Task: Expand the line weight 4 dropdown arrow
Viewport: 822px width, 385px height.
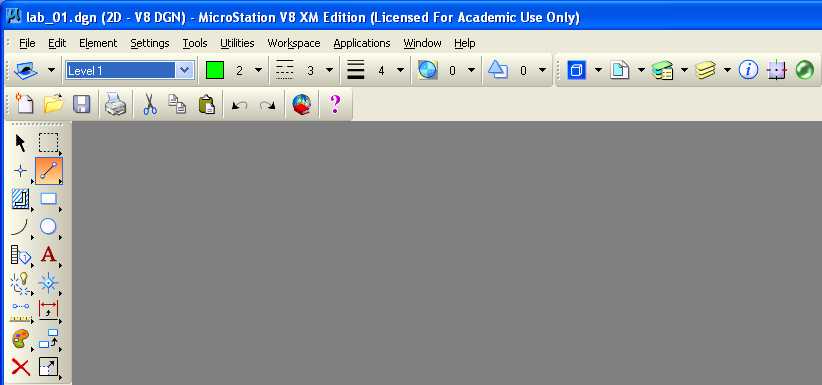Action: pos(401,70)
